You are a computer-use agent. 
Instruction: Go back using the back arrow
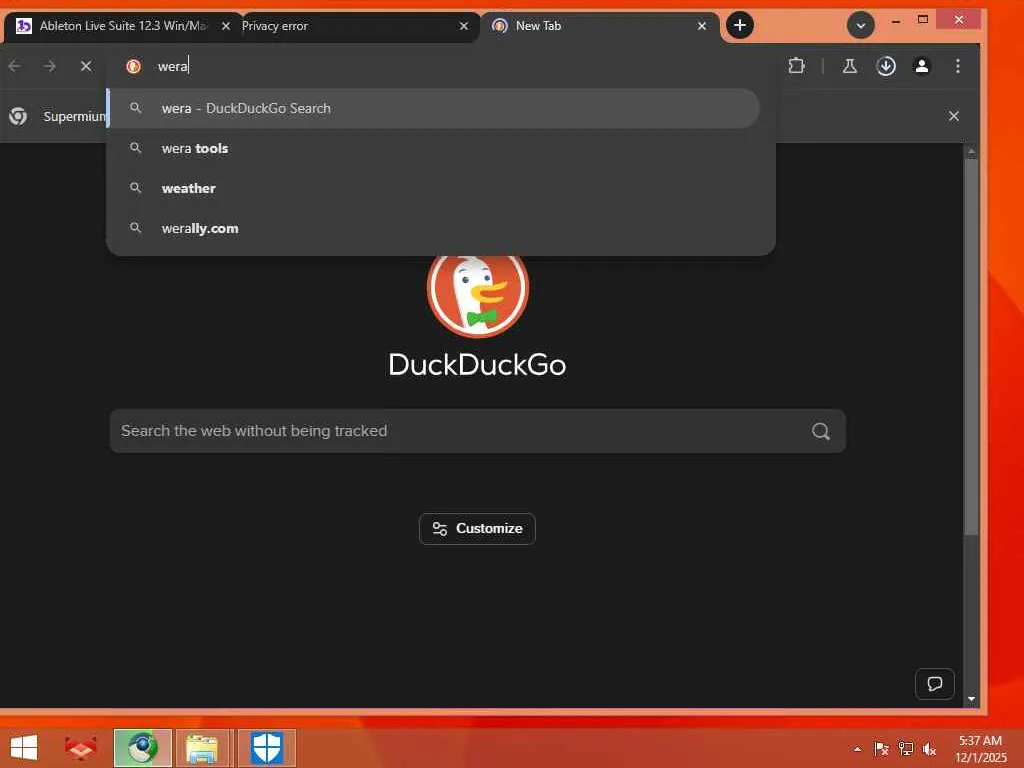[x=15, y=66]
